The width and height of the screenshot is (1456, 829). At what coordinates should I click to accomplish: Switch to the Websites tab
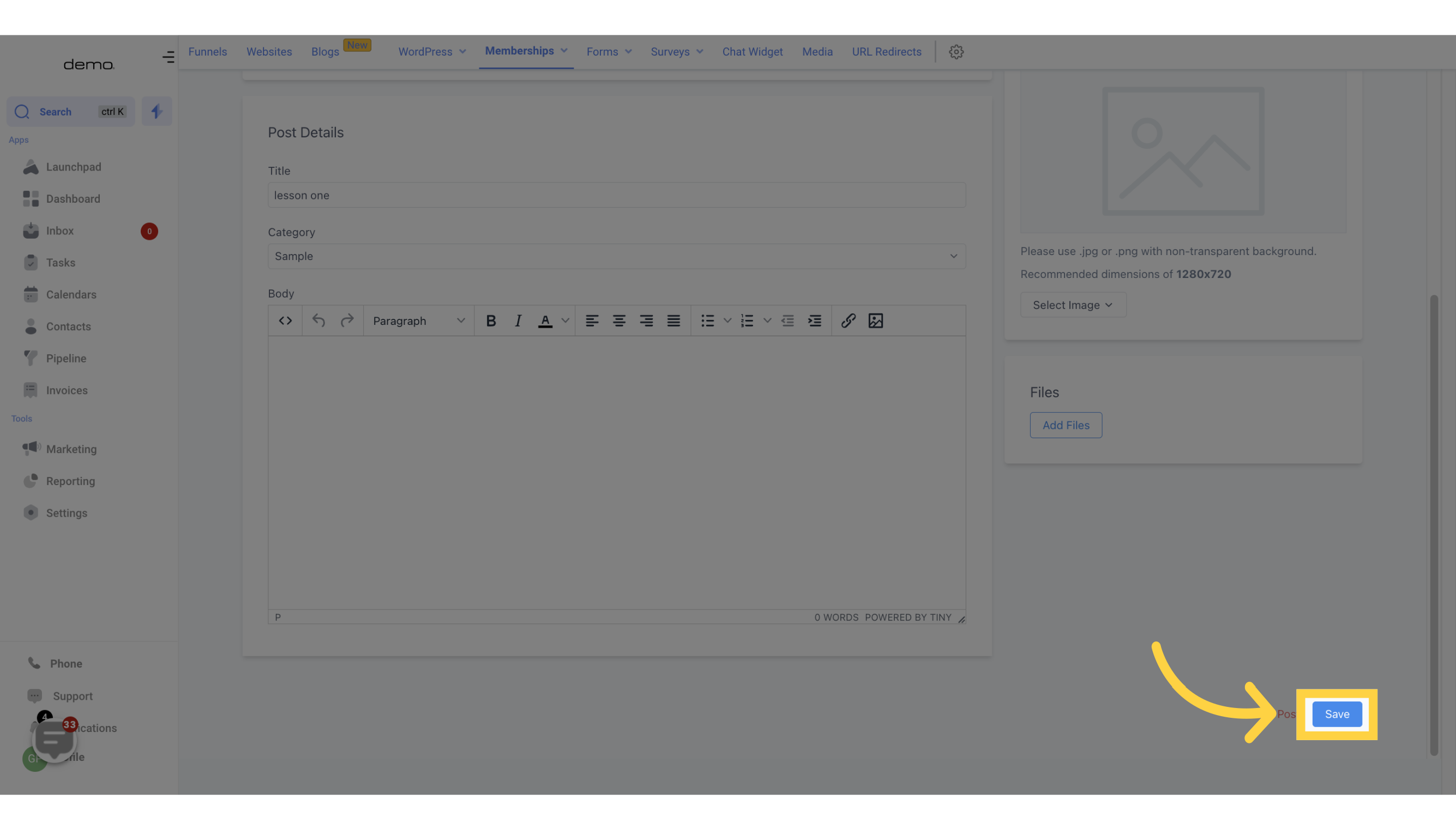(x=269, y=52)
